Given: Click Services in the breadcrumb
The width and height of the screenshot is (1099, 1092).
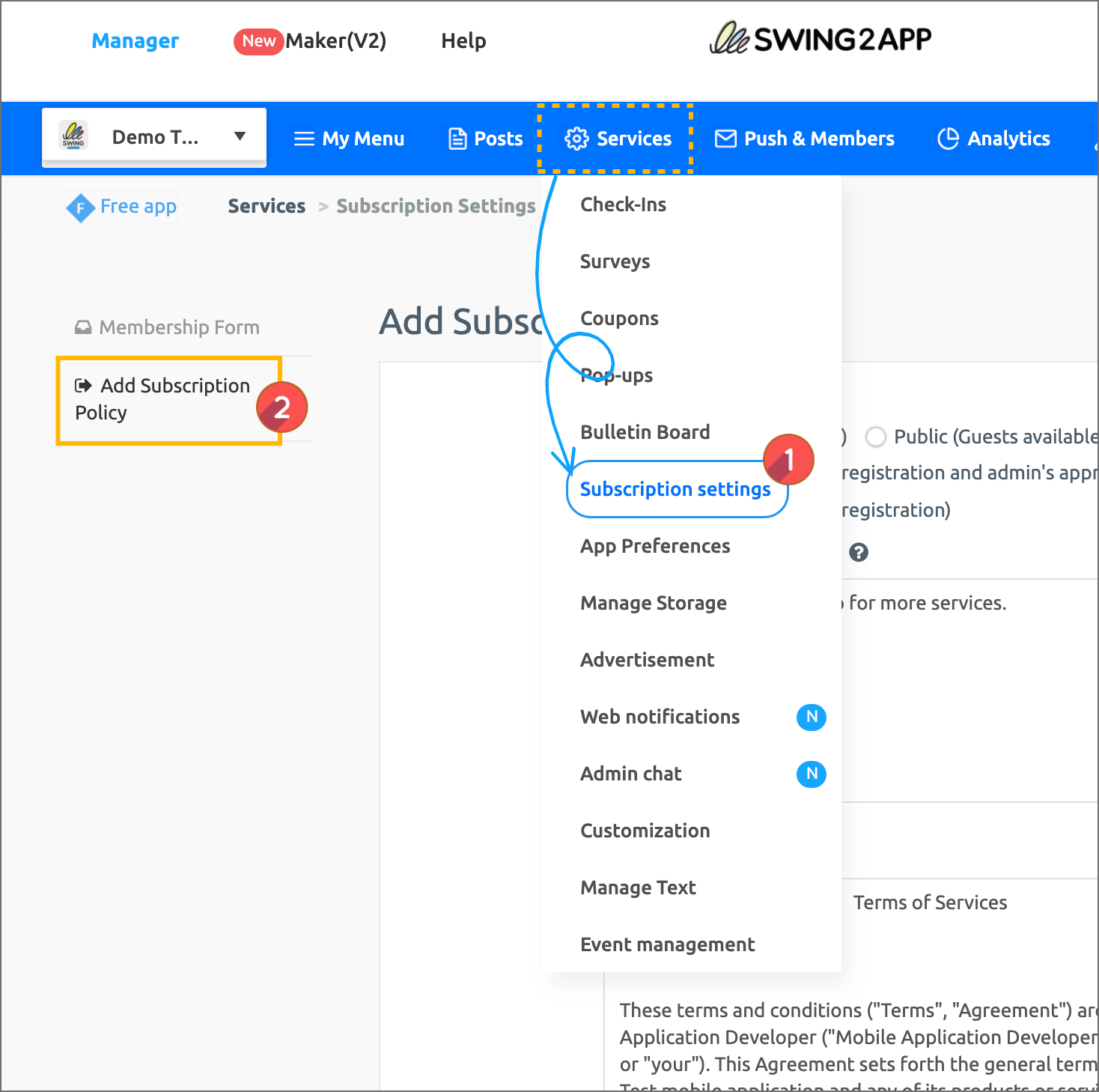Looking at the screenshot, I should point(267,206).
